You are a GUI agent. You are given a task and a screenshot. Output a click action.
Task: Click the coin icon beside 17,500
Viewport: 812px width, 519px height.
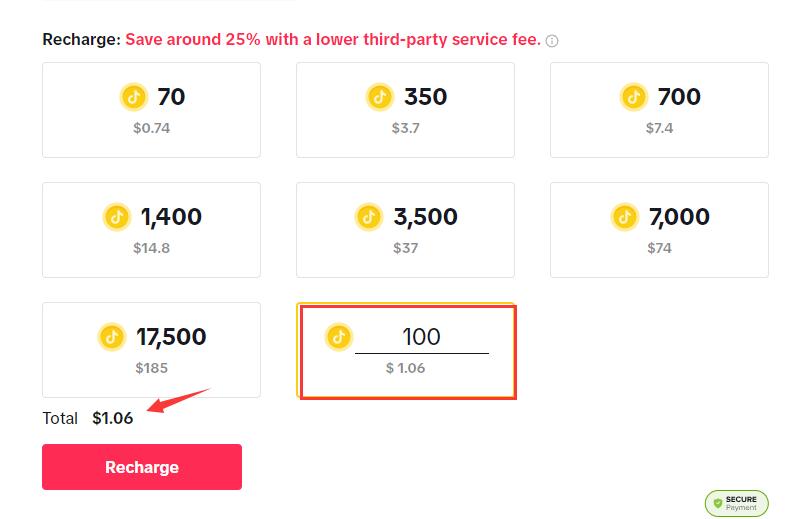[x=112, y=337]
